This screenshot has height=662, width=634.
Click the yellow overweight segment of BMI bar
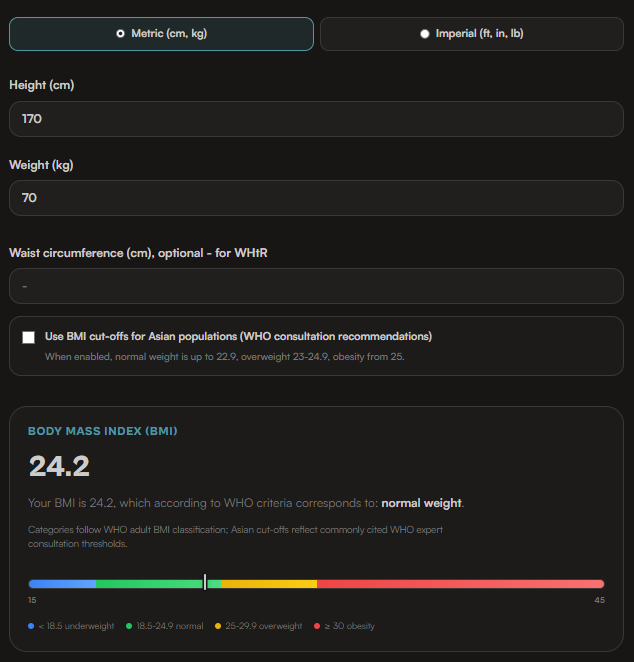coord(269,584)
